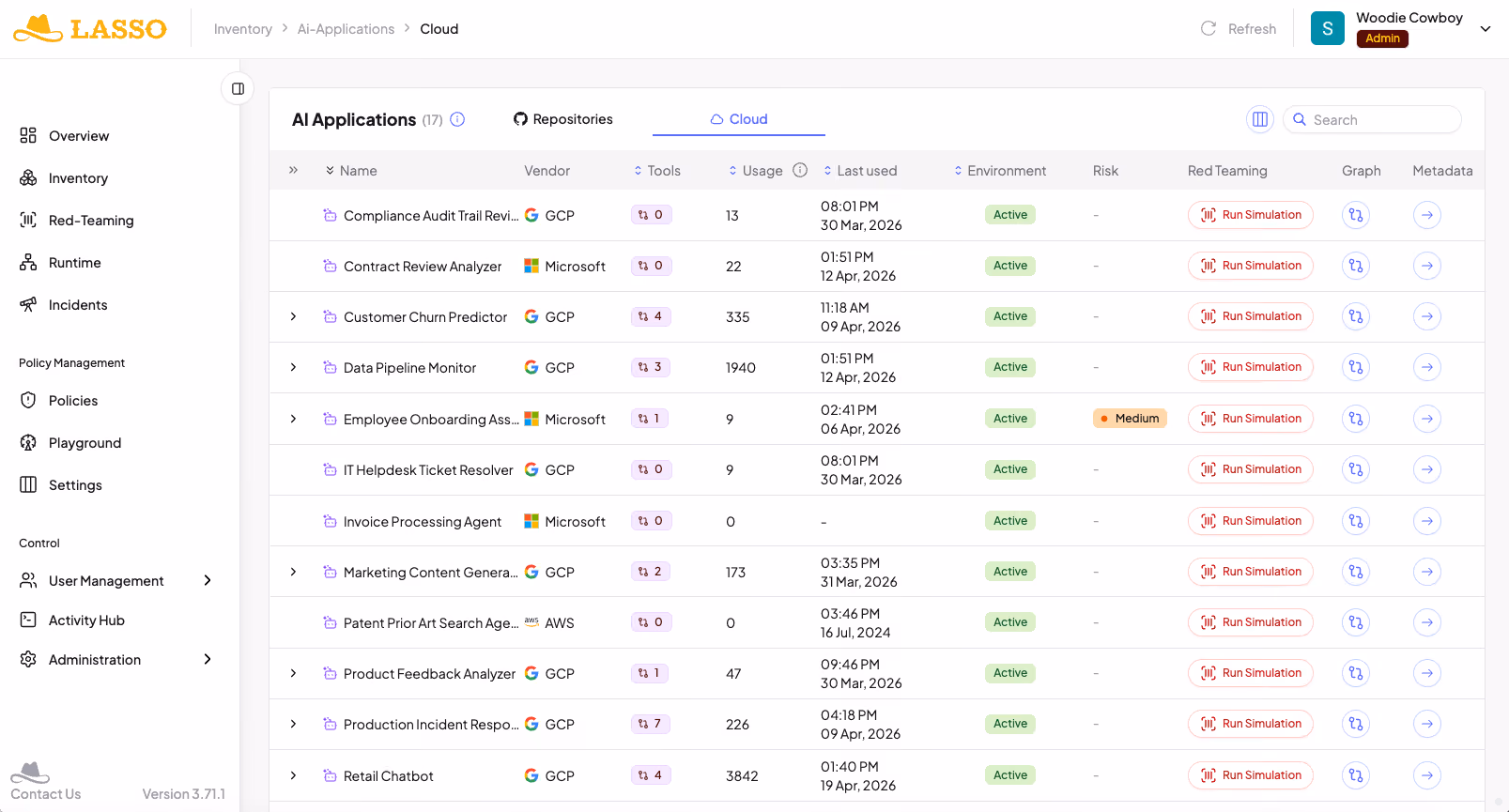1509x812 pixels.
Task: Expand the Retail Chatbot row
Action: point(293,775)
